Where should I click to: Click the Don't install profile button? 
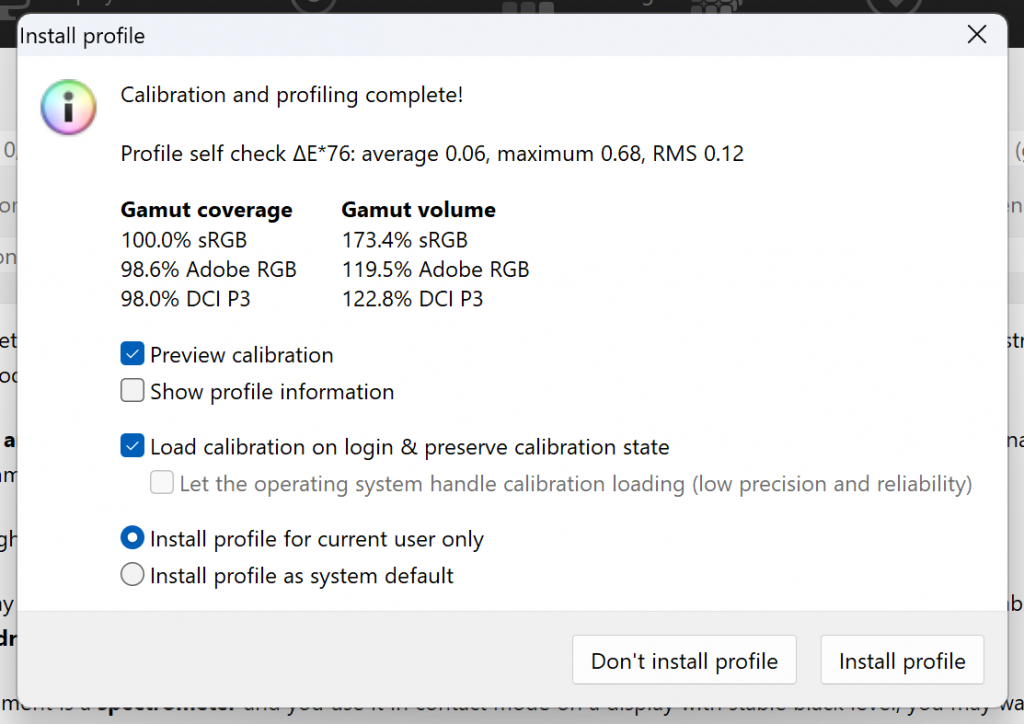(x=684, y=660)
